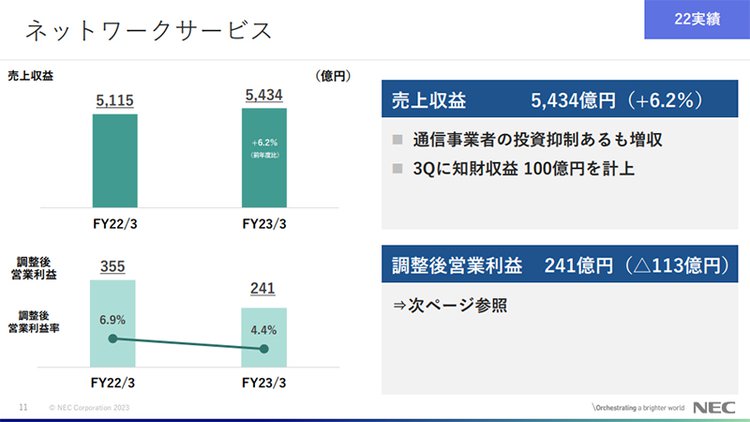Click the FY23/3 light green profit bar
Image resolution: width=750 pixels, height=422 pixels.
pyautogui.click(x=264, y=336)
